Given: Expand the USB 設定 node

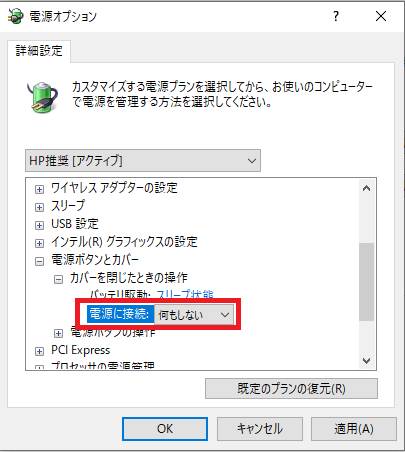Looking at the screenshot, I should pos(39,225).
